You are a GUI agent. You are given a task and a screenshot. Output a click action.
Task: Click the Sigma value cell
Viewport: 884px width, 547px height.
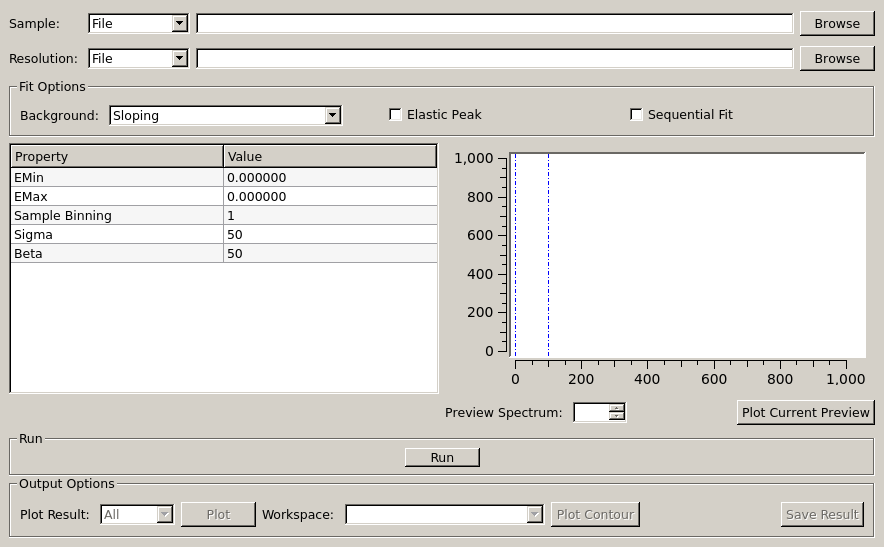tap(330, 234)
